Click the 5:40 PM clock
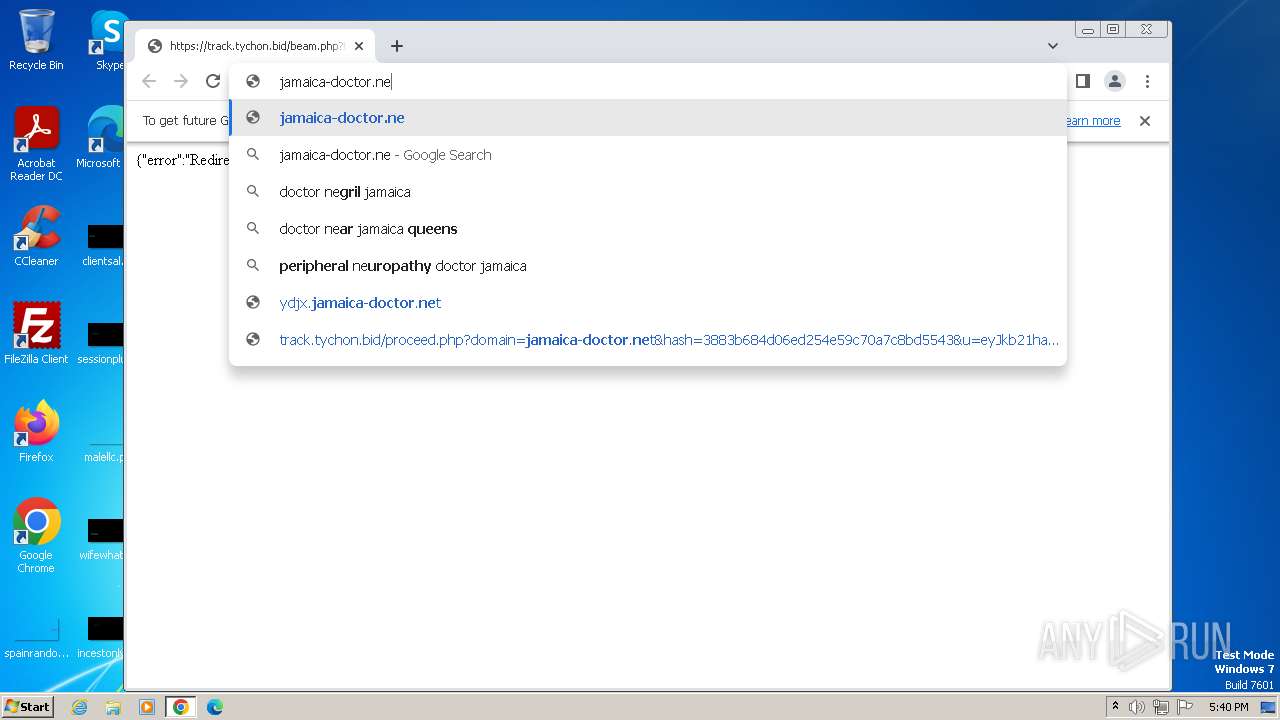1280x720 pixels. point(1228,707)
